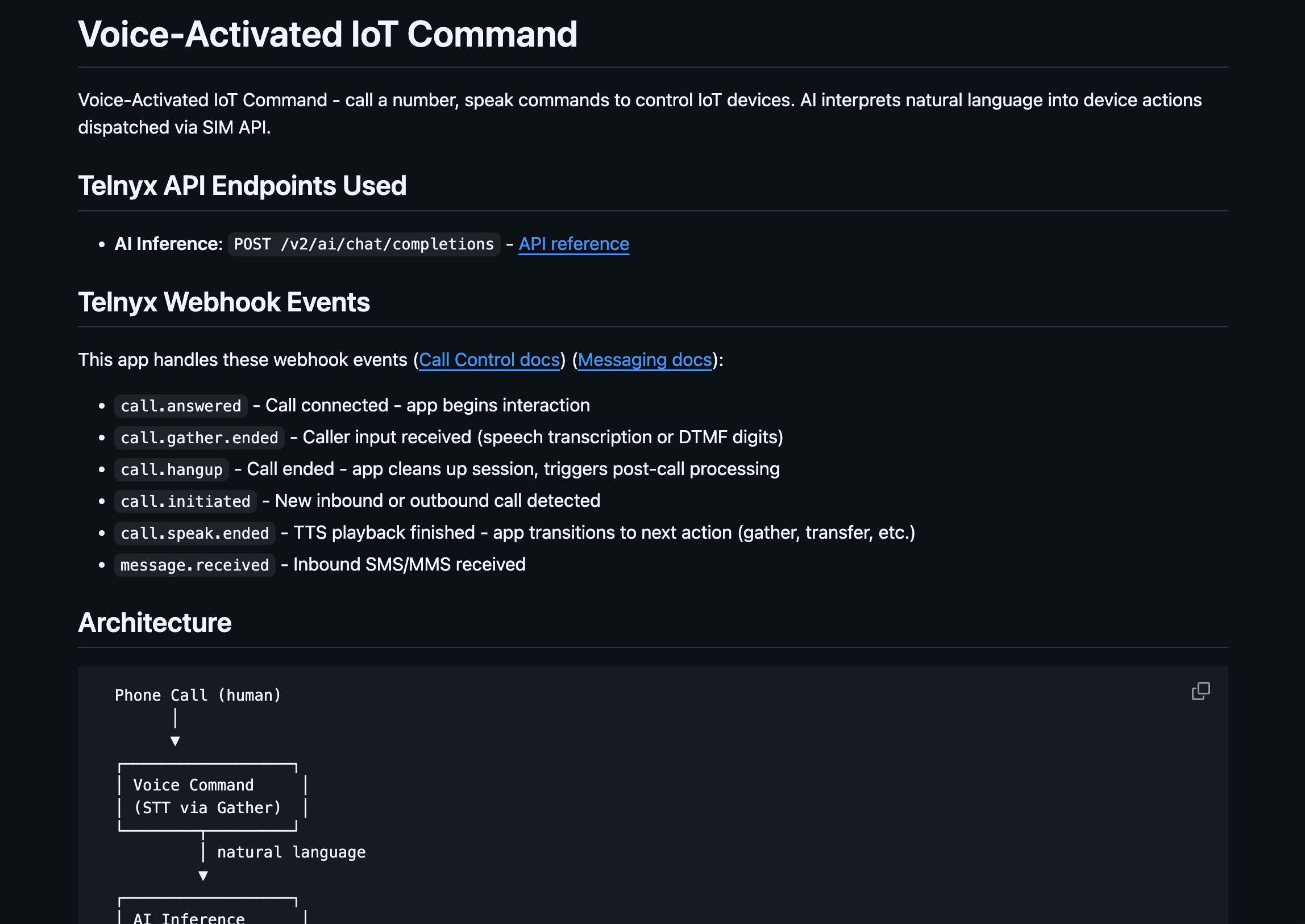The image size is (1305, 924).
Task: Click the Phone Call (human) diagram text
Action: tap(198, 696)
